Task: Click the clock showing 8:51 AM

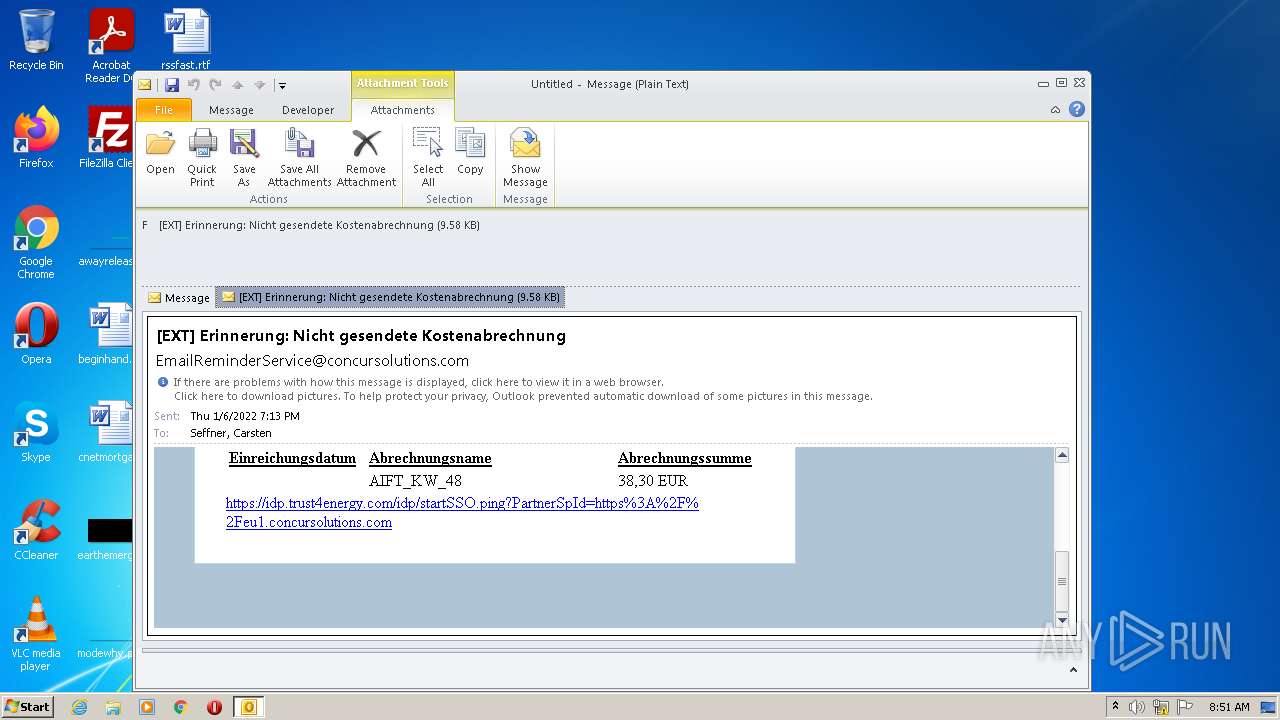Action: tap(1228, 707)
